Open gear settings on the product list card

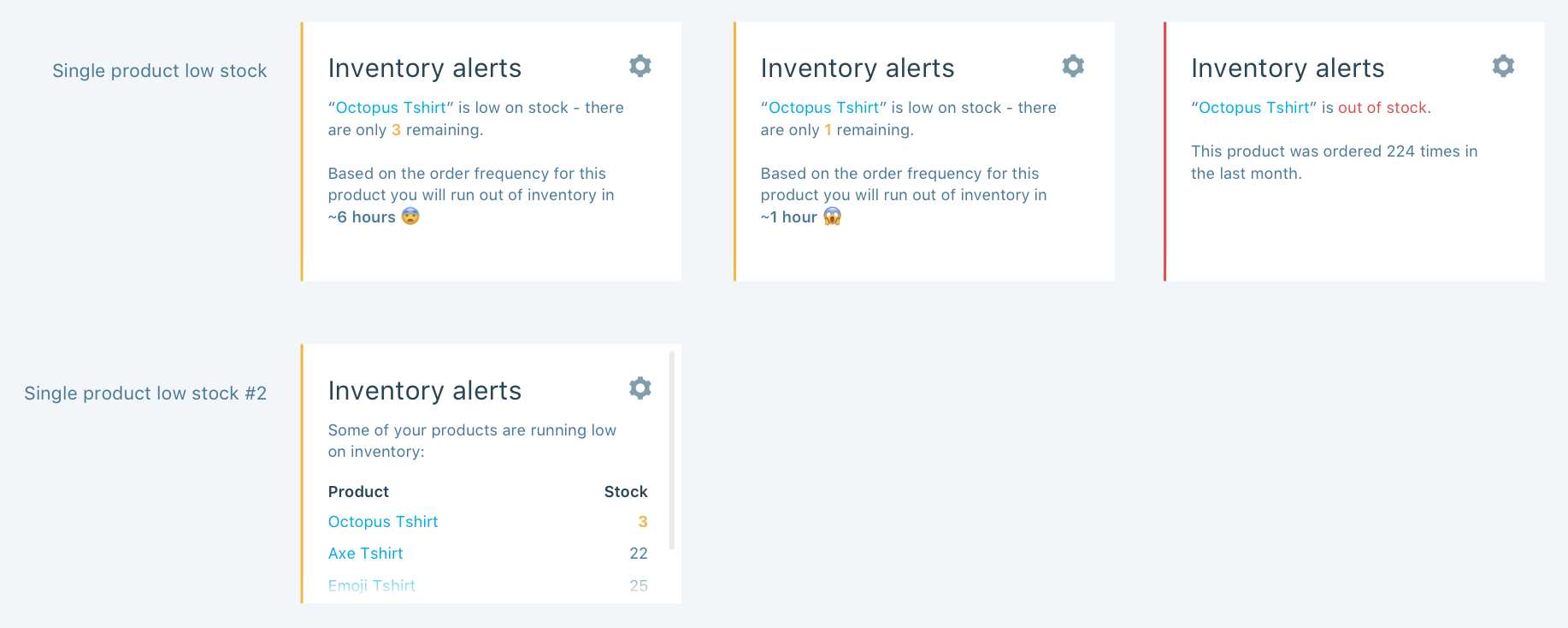point(640,388)
